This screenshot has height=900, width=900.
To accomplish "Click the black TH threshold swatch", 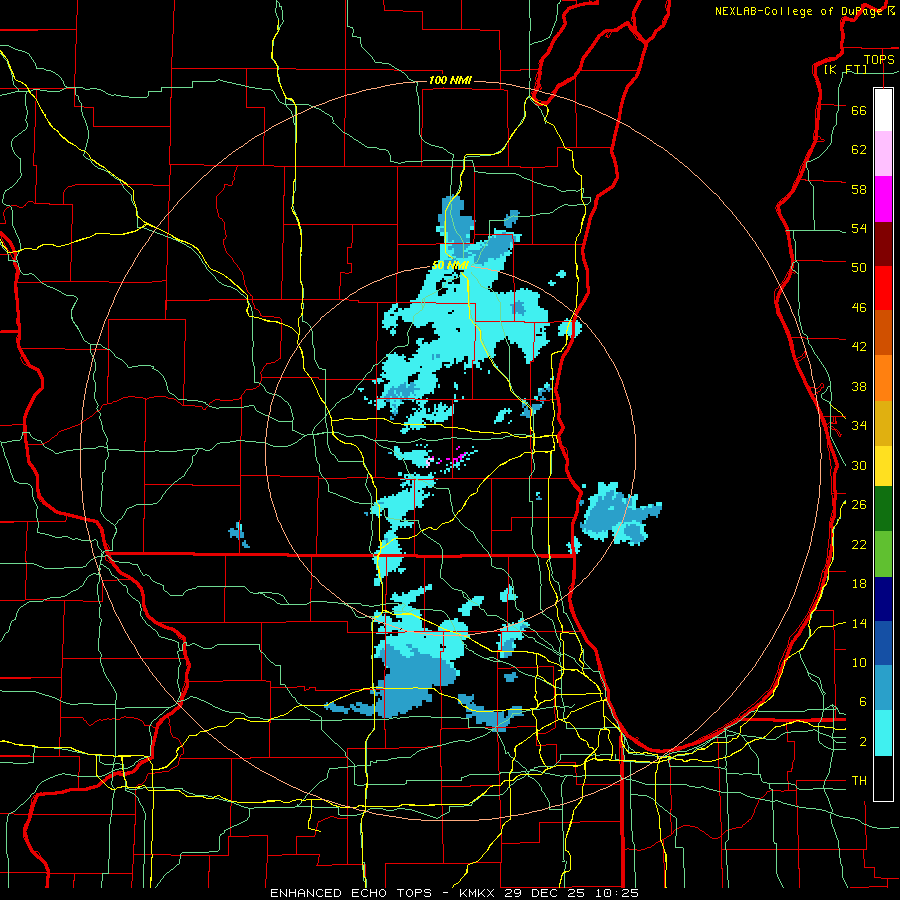I will (x=883, y=778).
